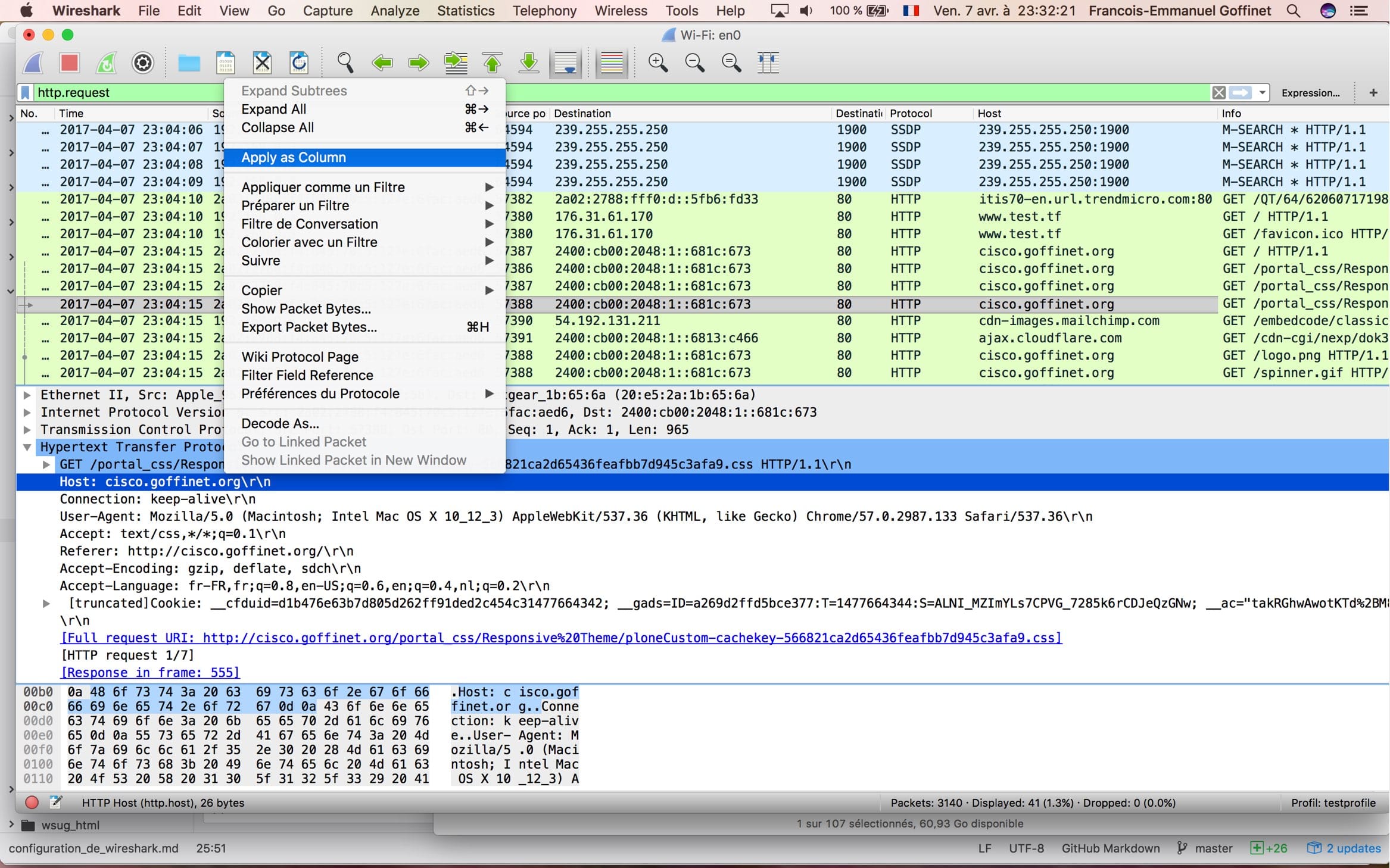The height and width of the screenshot is (868, 1390).
Task: Zoom out main window text
Action: click(695, 63)
